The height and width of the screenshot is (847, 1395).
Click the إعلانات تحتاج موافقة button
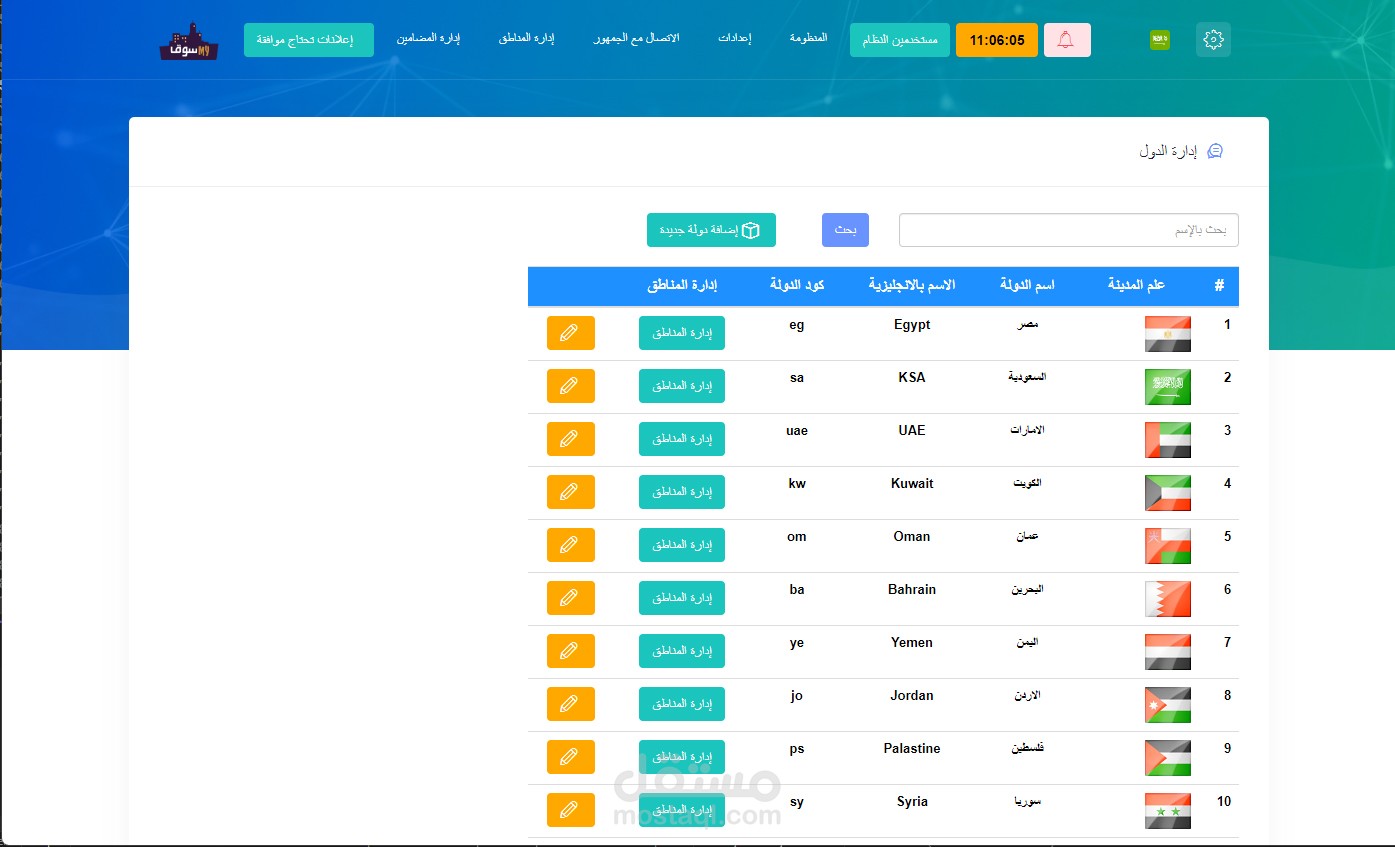[309, 40]
